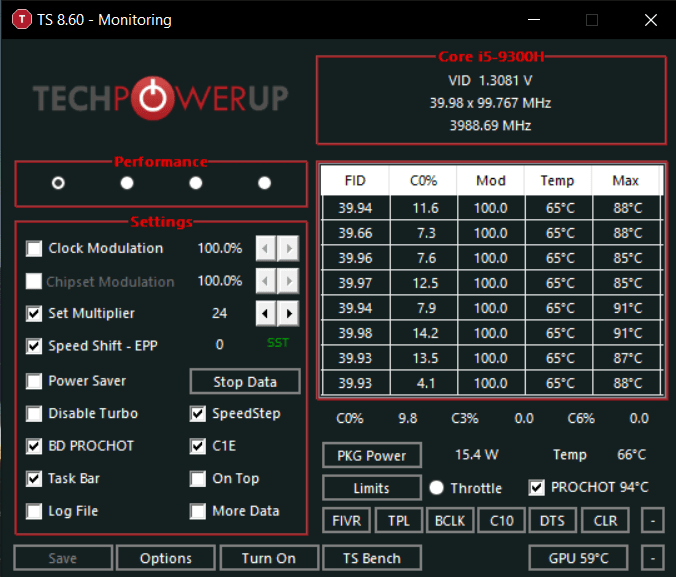Close the ThrottleStop window
Screen dimensions: 676x577
click(x=651, y=19)
